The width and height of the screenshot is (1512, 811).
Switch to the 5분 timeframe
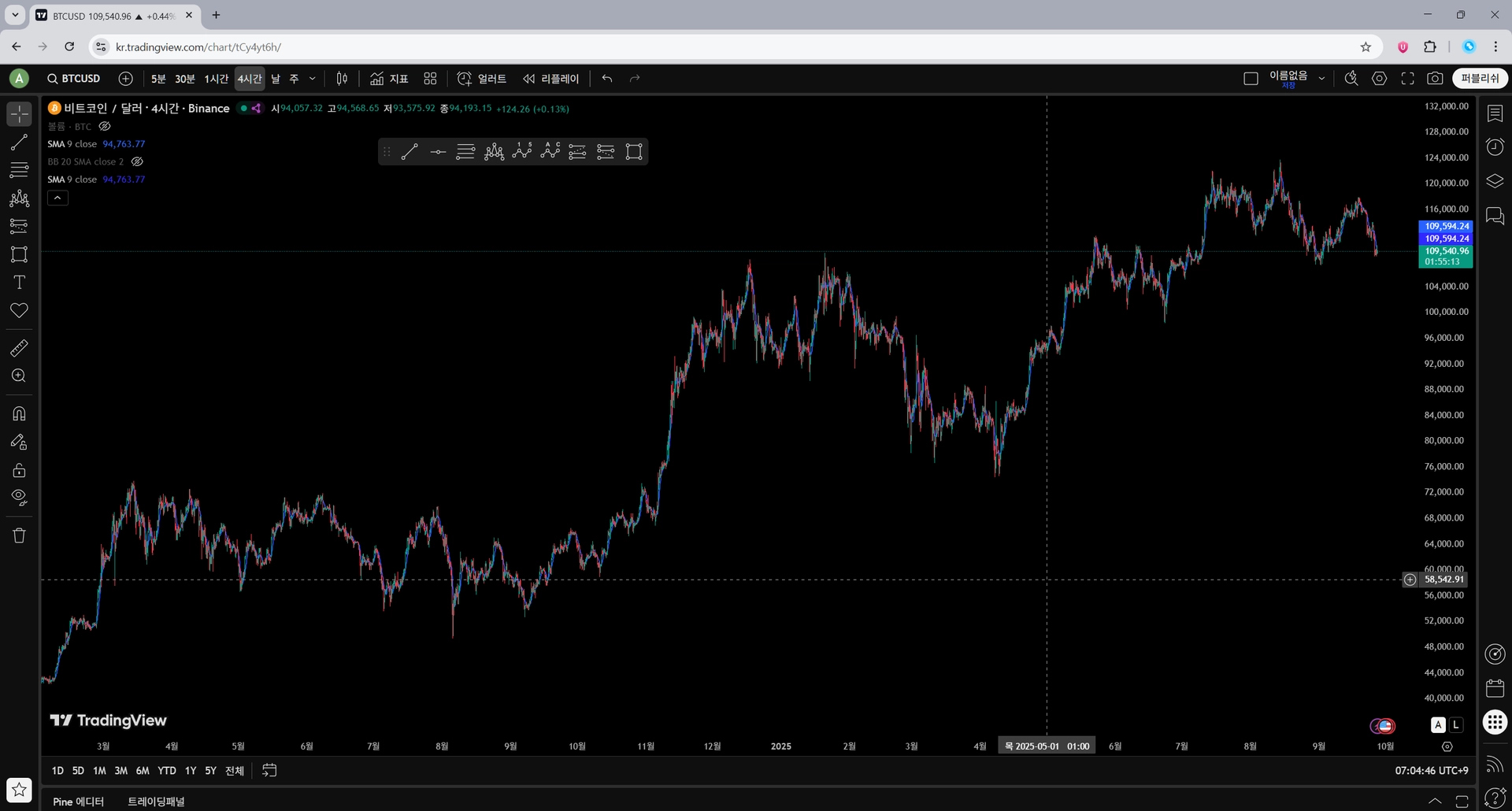158,79
